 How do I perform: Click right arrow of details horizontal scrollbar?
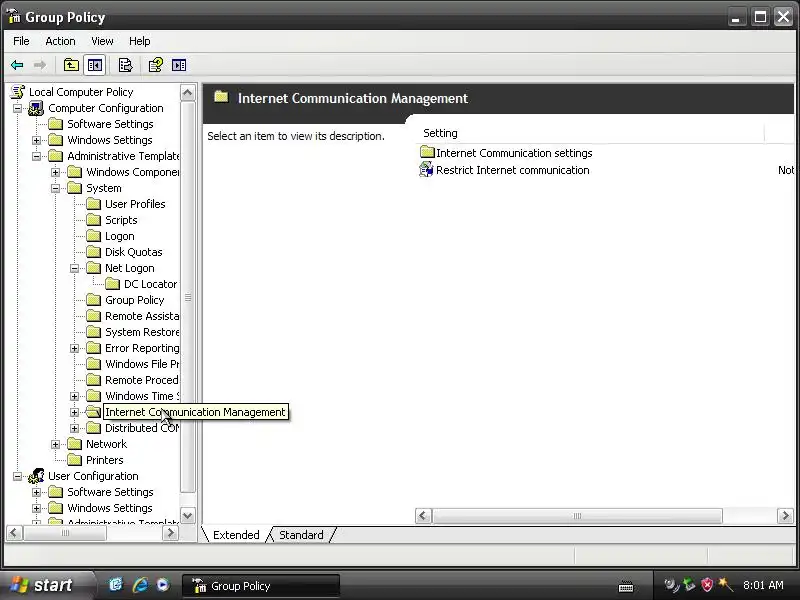(785, 515)
